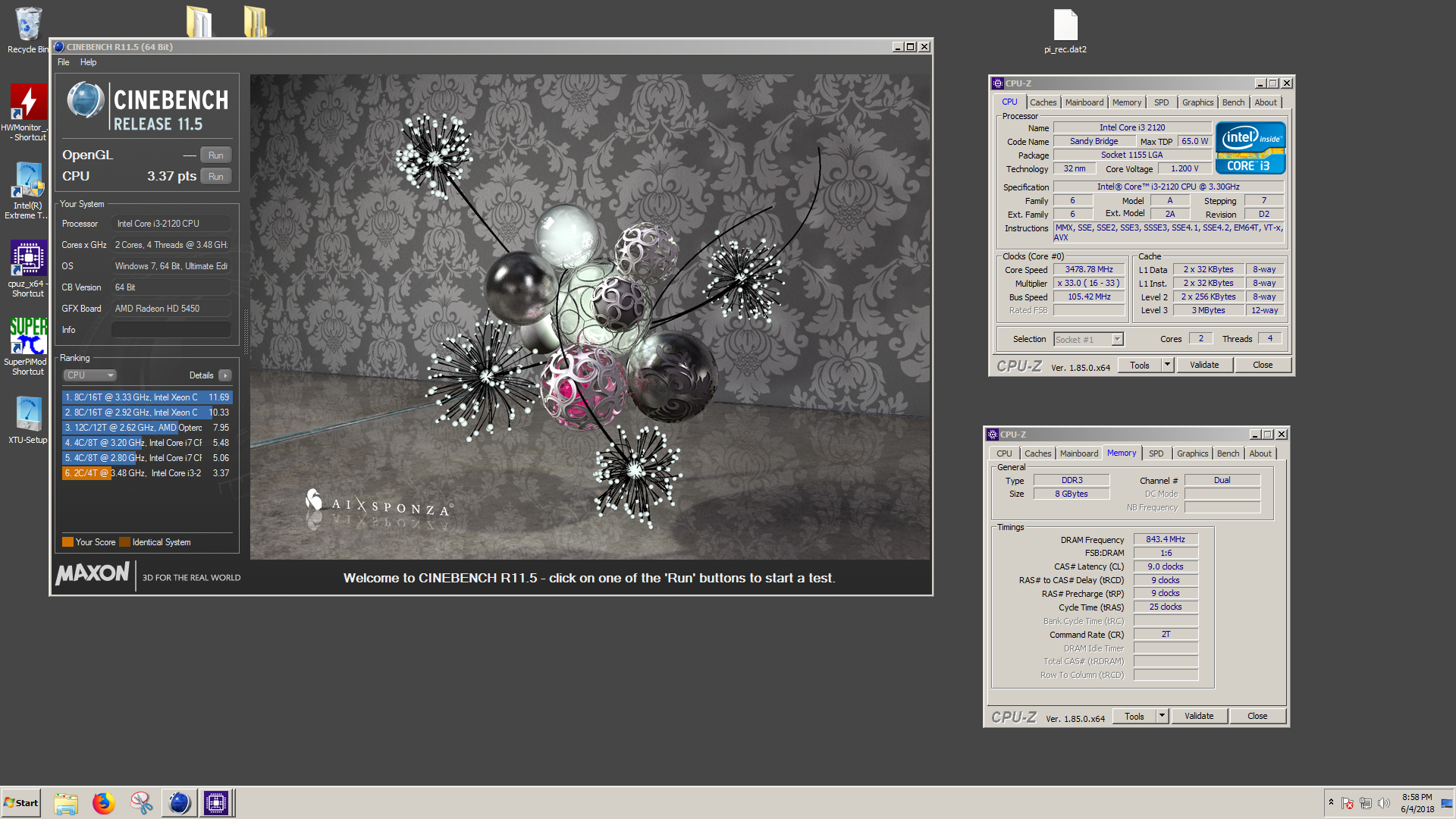
Task: Open SPD tab in upper CPU-Z
Action: pos(1161,102)
